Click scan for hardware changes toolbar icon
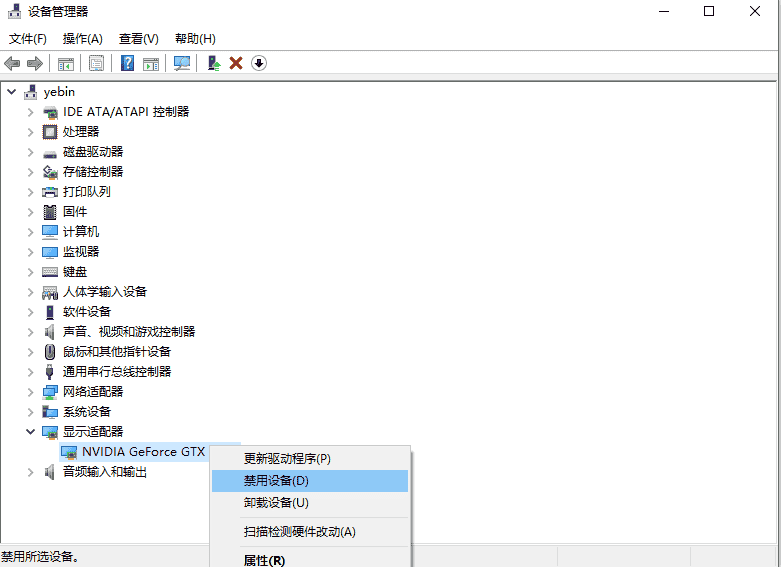Viewport: 781px width, 567px height. point(182,63)
